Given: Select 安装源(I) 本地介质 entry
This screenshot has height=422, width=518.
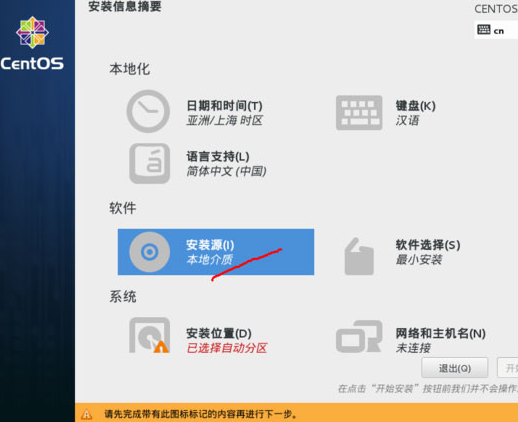Looking at the screenshot, I should click(x=216, y=252).
